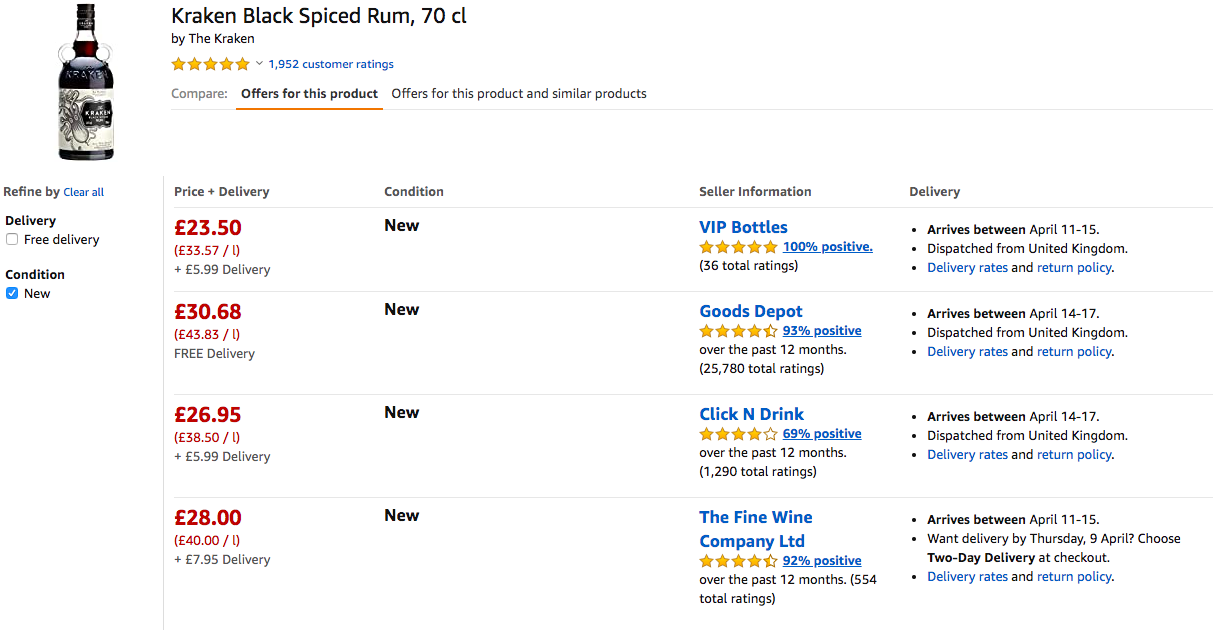Click Fine Wine Company star rating

pyautogui.click(x=738, y=561)
